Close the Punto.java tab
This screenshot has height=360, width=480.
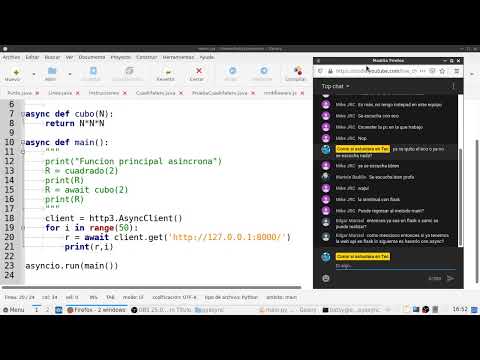tap(37, 93)
